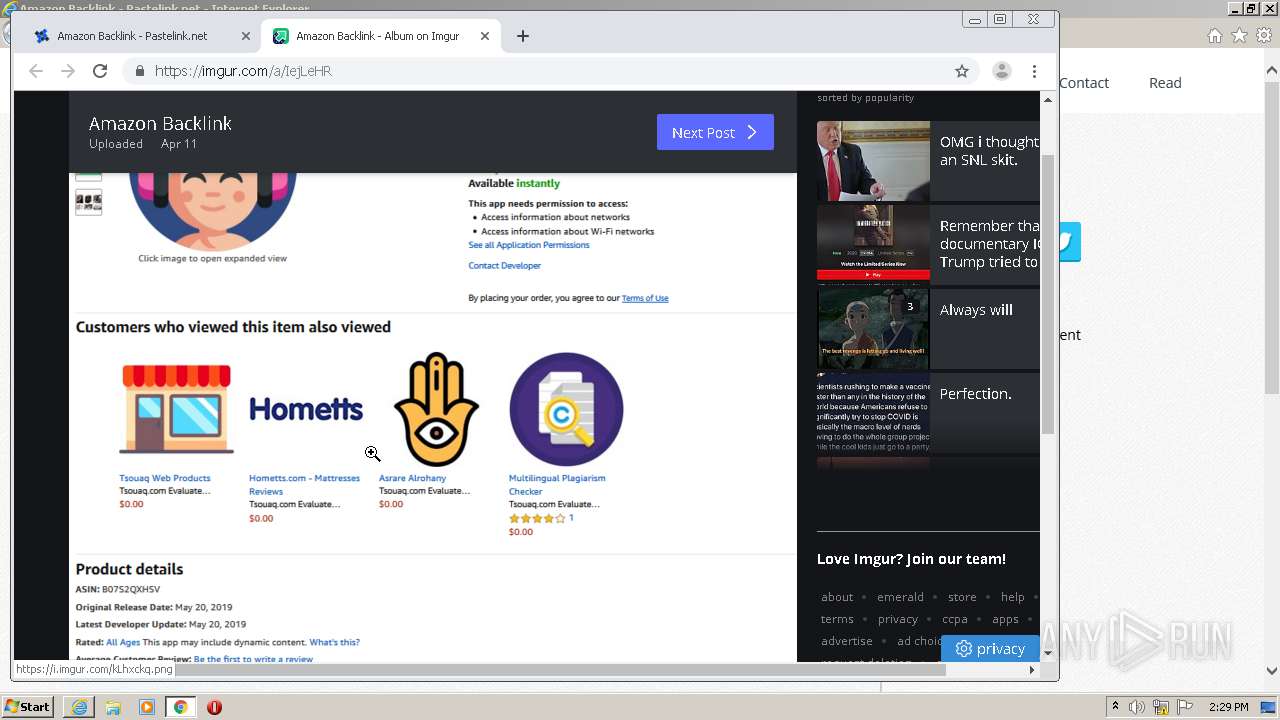Click Internet Explorer home icon
Viewport: 1280px width, 720px height.
(x=1214, y=35)
